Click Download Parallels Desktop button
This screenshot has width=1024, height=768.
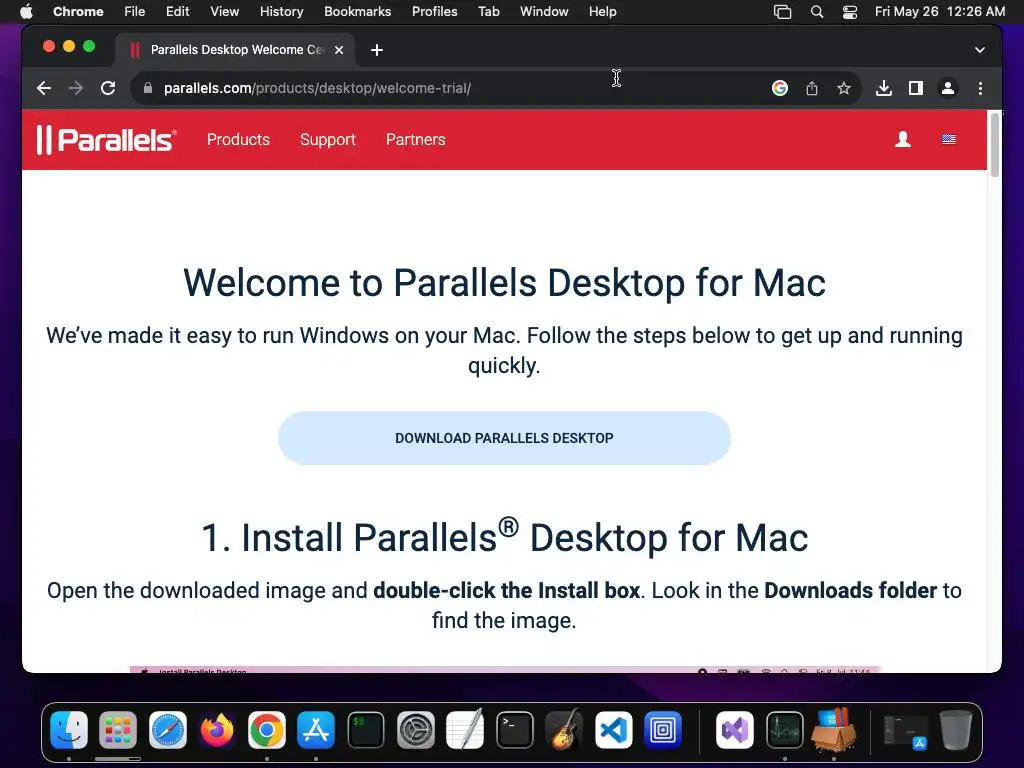[504, 438]
